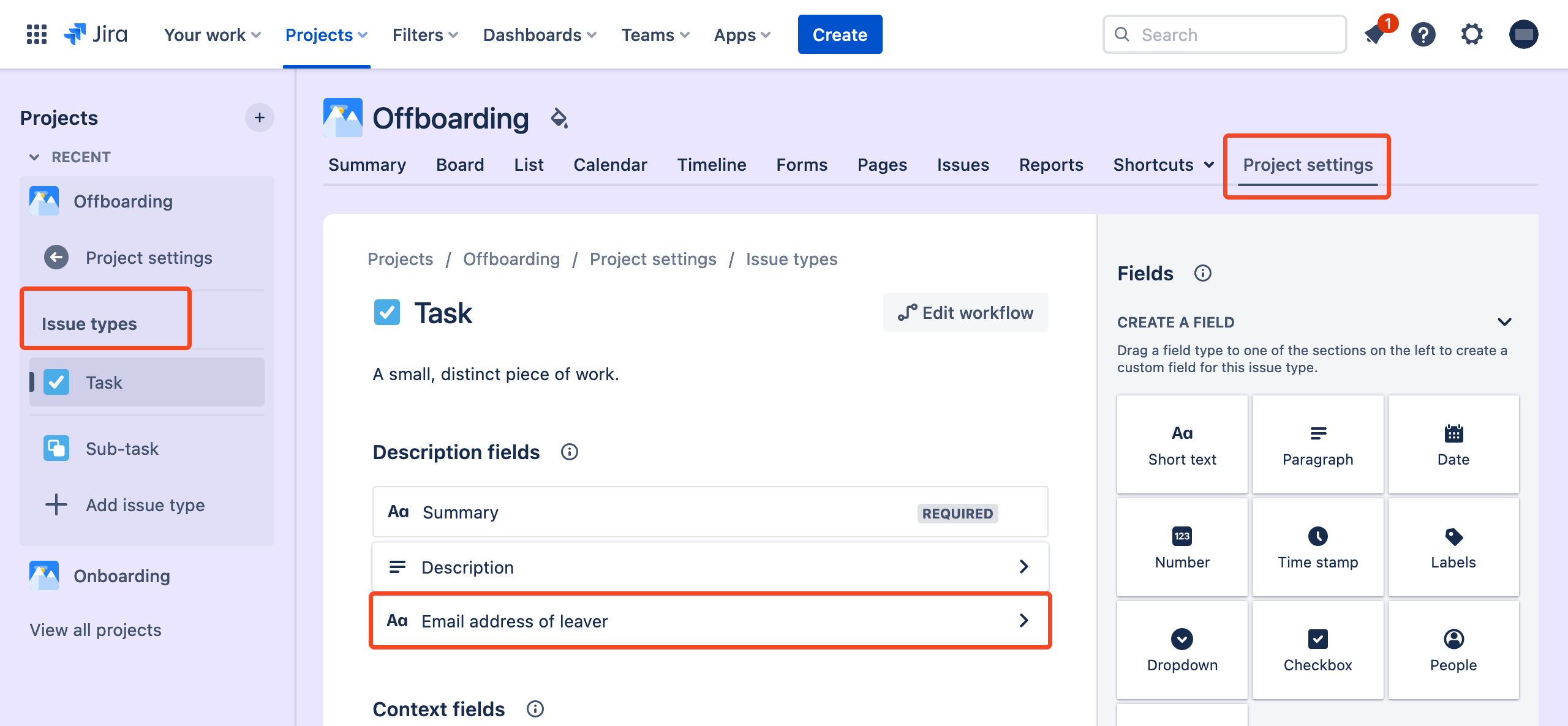Image resolution: width=1568 pixels, height=726 pixels.
Task: Collapse the Recent projects list
Action: point(34,157)
